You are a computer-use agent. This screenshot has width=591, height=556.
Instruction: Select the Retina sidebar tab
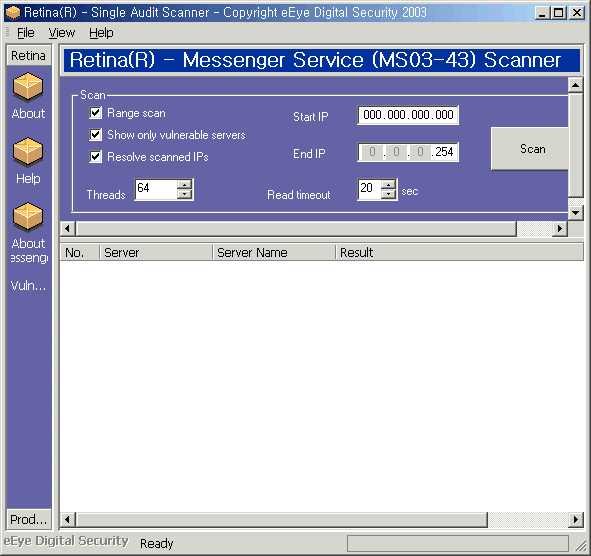(29, 55)
